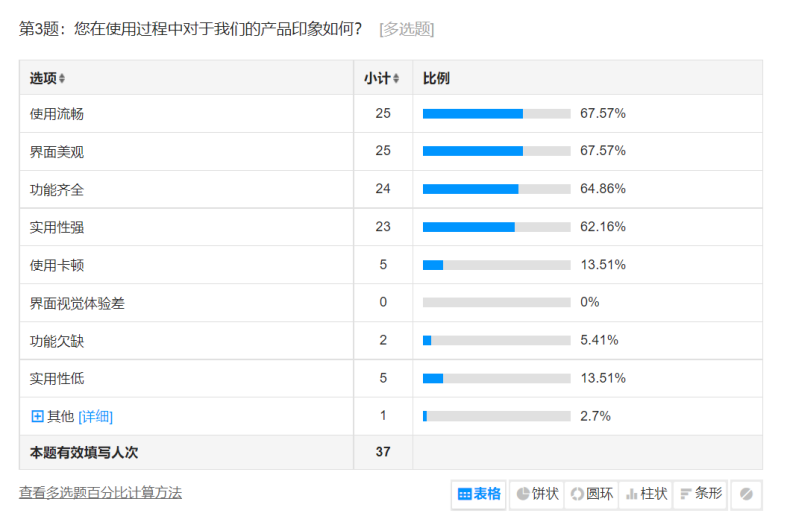
Task: Click the [多选题] tag beside the question
Action: (x=406, y=29)
